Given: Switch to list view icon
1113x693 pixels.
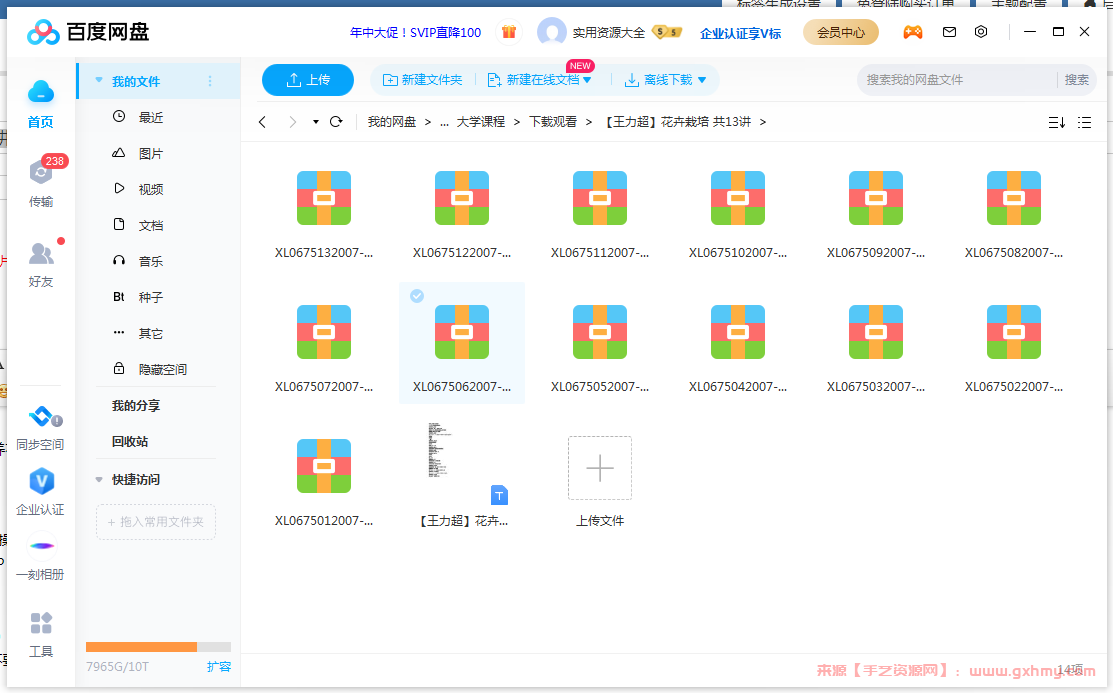Looking at the screenshot, I should click(1085, 123).
